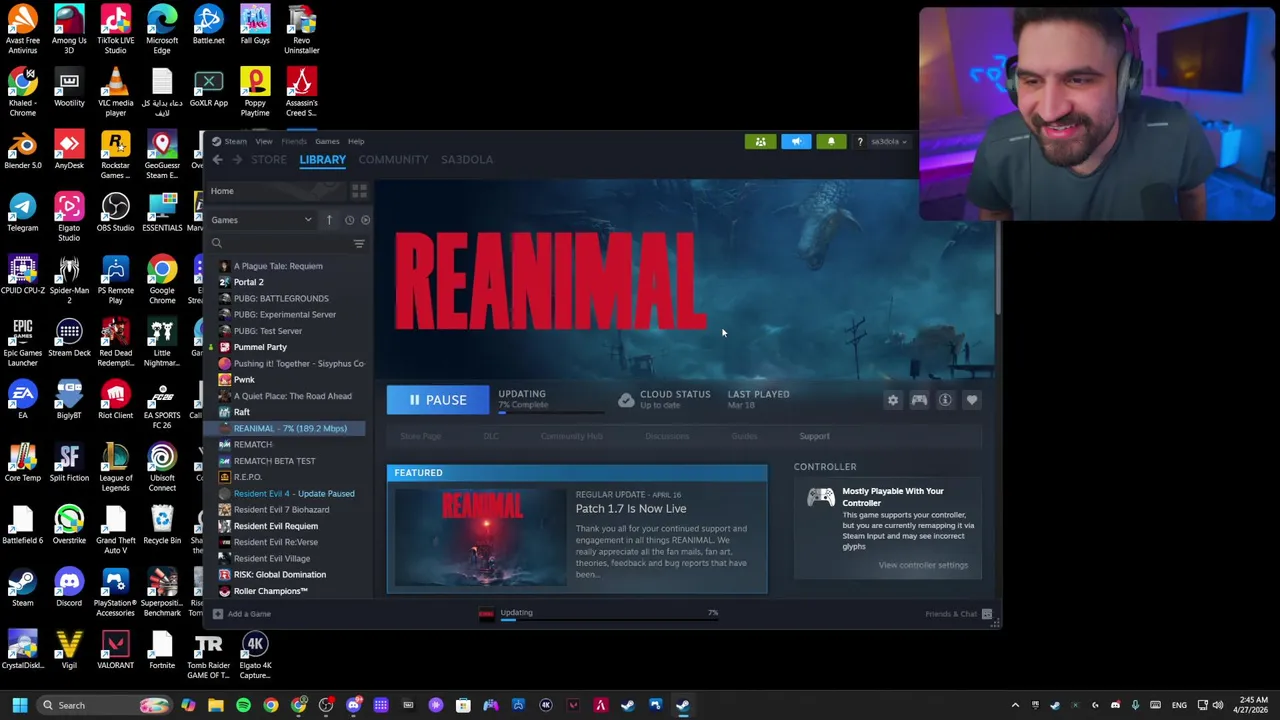Open Spotify from the taskbar
The image size is (1280, 720).
pos(243,705)
